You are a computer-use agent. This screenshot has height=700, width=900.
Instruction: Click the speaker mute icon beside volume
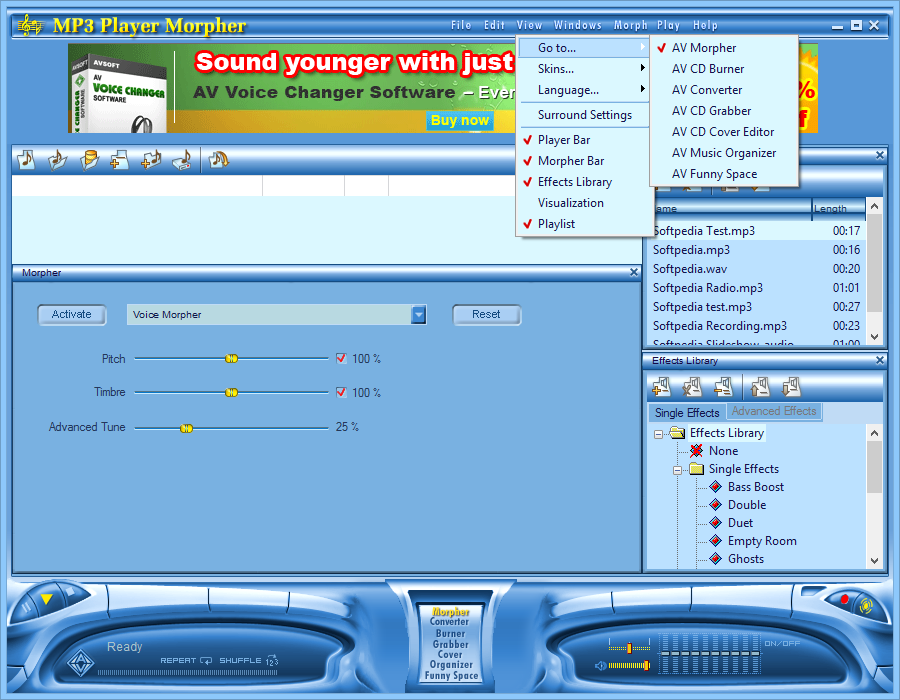coord(600,666)
